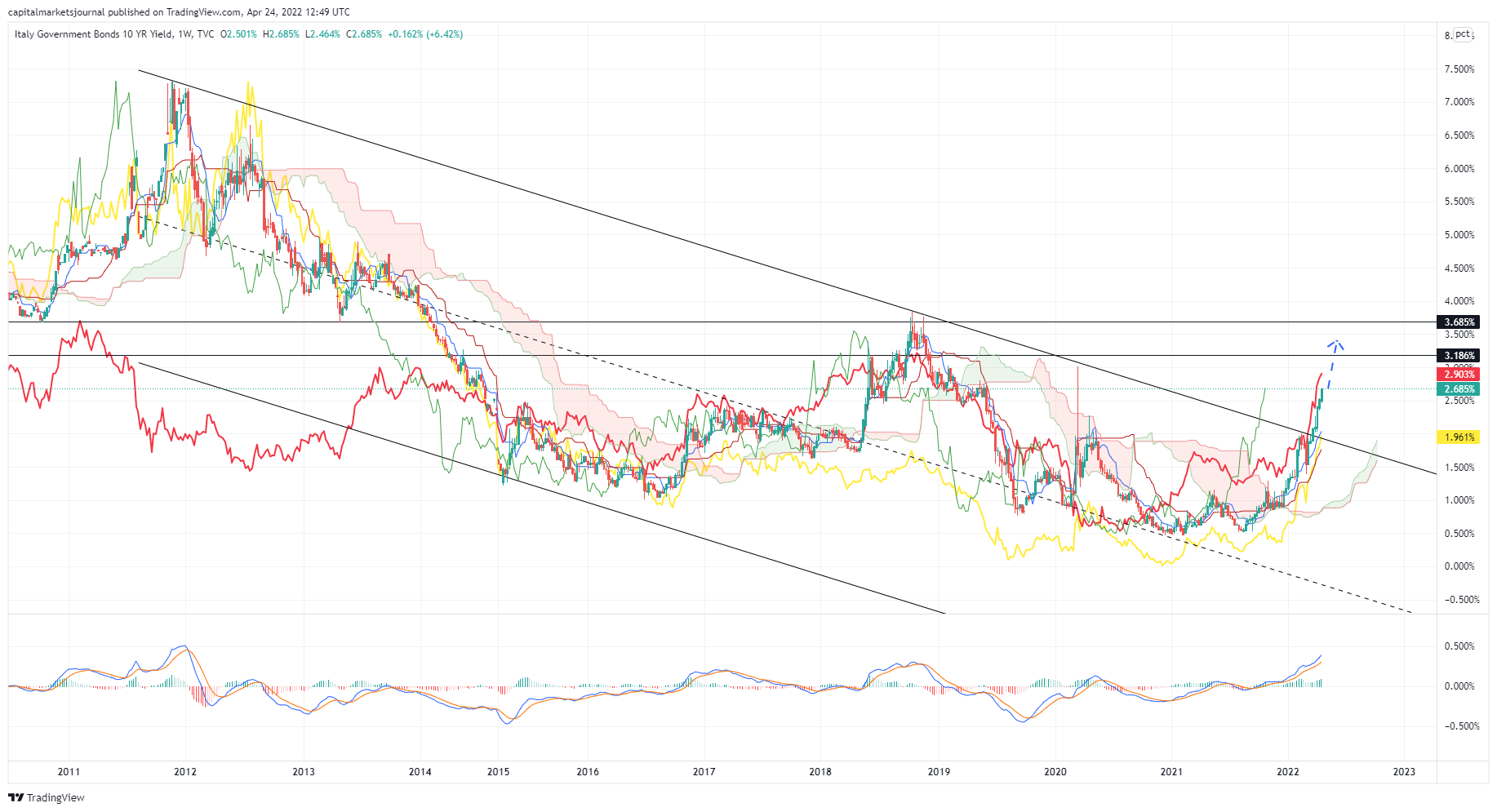Click the 6.500% price axis label
Screen dimensions: 1497x812
click(x=1459, y=135)
